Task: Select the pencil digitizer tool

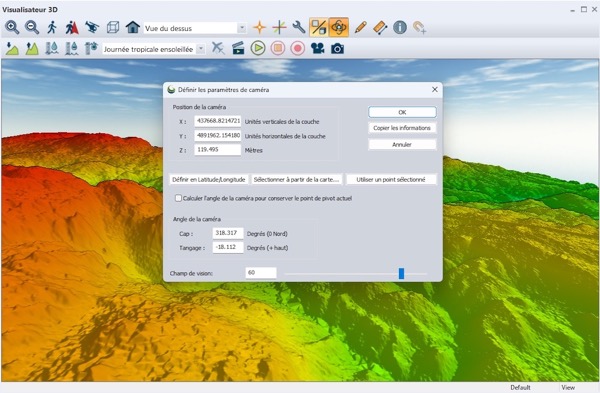Action: tap(360, 28)
